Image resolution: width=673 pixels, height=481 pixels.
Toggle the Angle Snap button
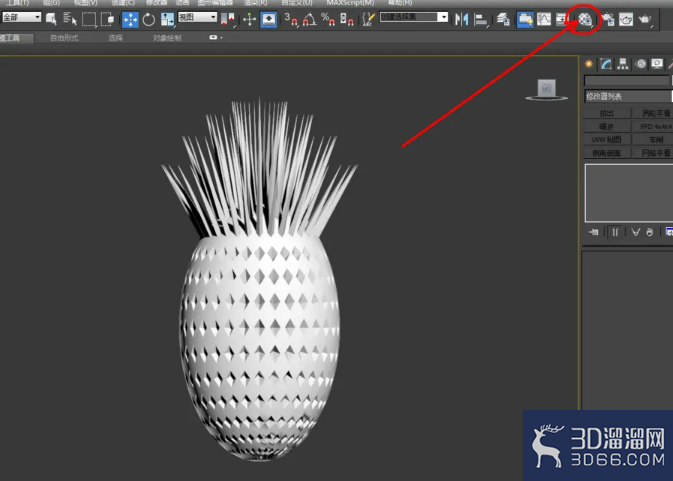click(309, 19)
